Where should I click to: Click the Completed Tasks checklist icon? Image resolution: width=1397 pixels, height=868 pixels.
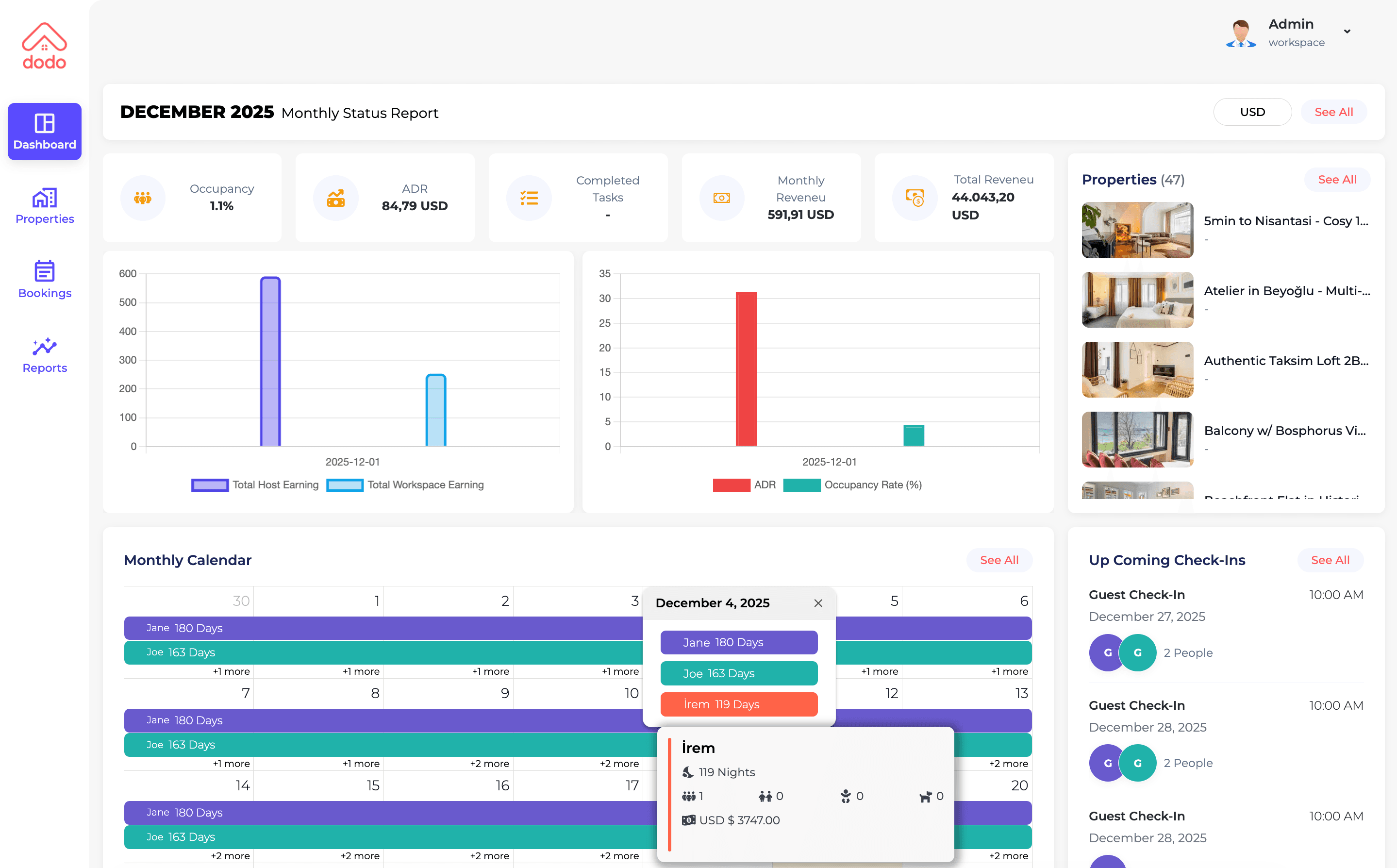point(529,198)
